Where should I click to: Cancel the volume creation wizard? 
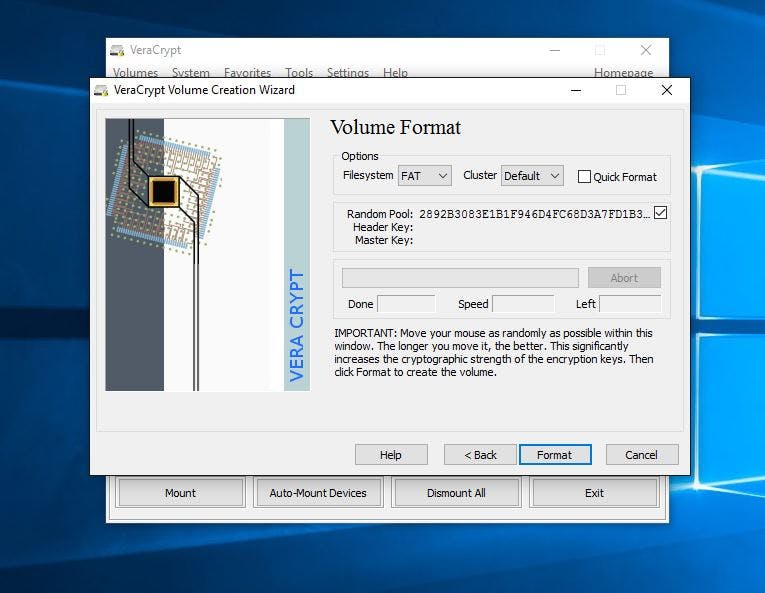(x=642, y=455)
